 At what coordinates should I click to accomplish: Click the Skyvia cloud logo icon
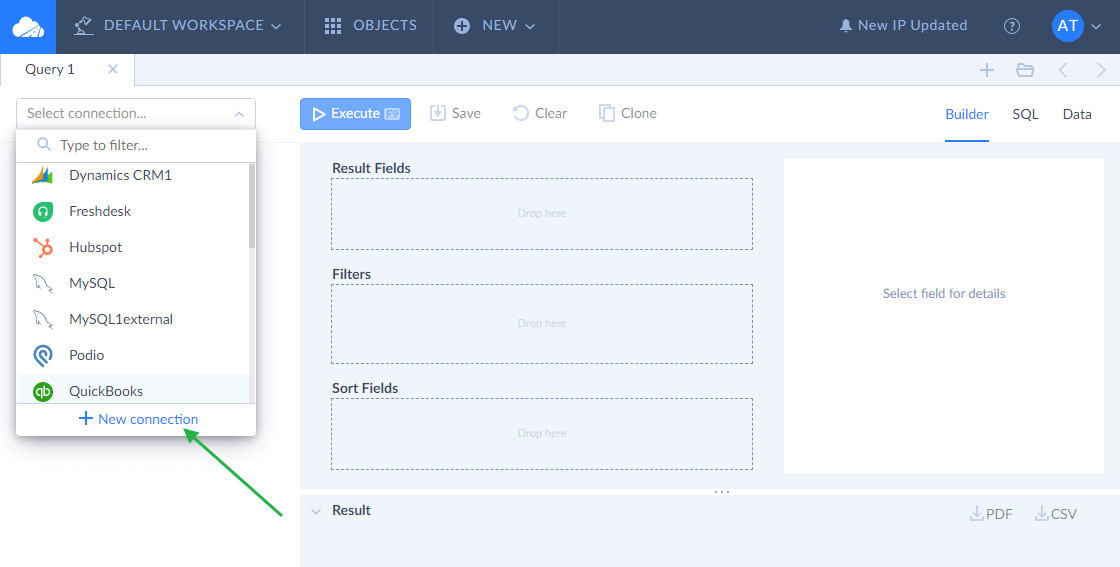(28, 27)
